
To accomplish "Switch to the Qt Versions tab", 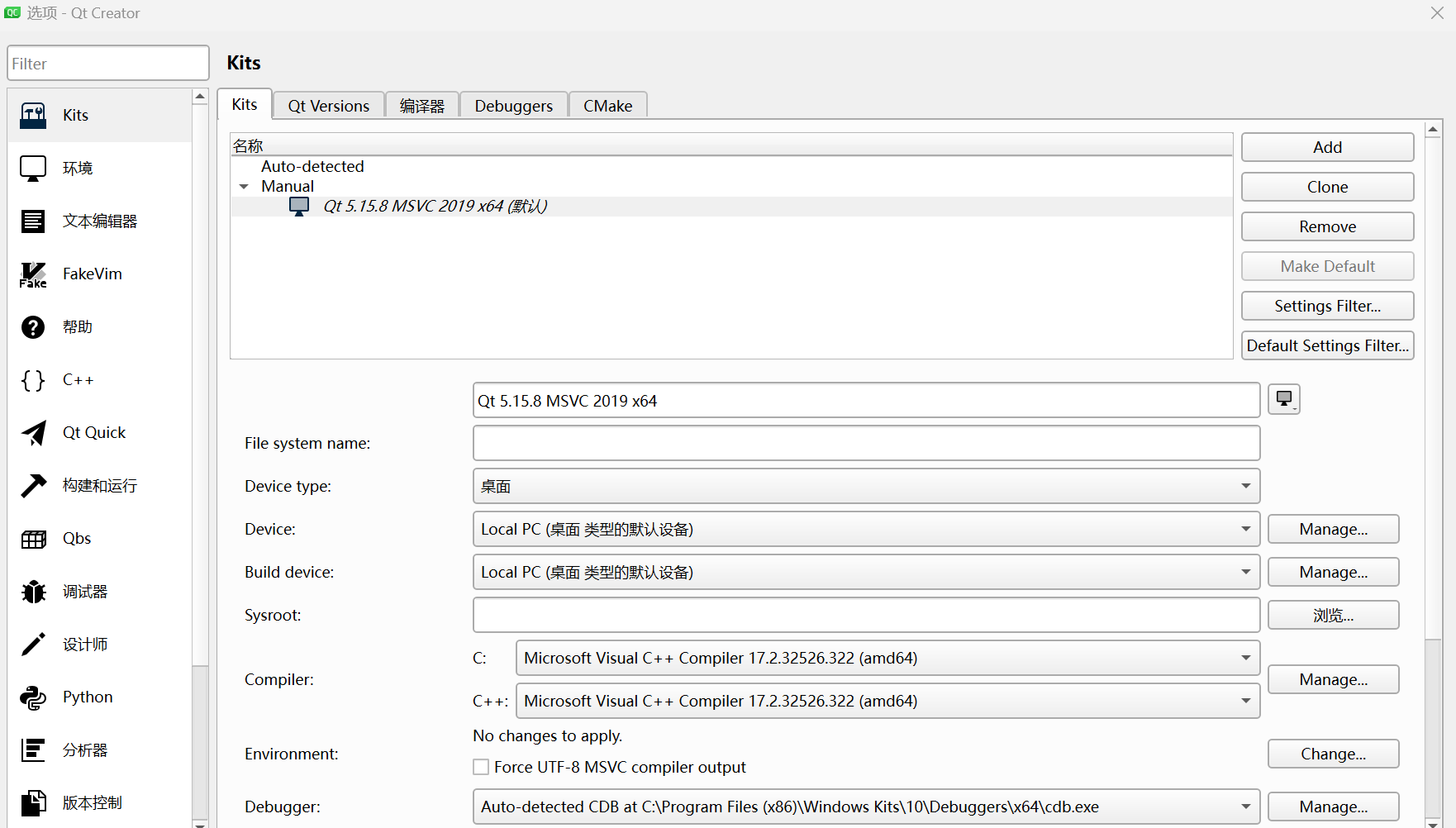I will (x=329, y=106).
